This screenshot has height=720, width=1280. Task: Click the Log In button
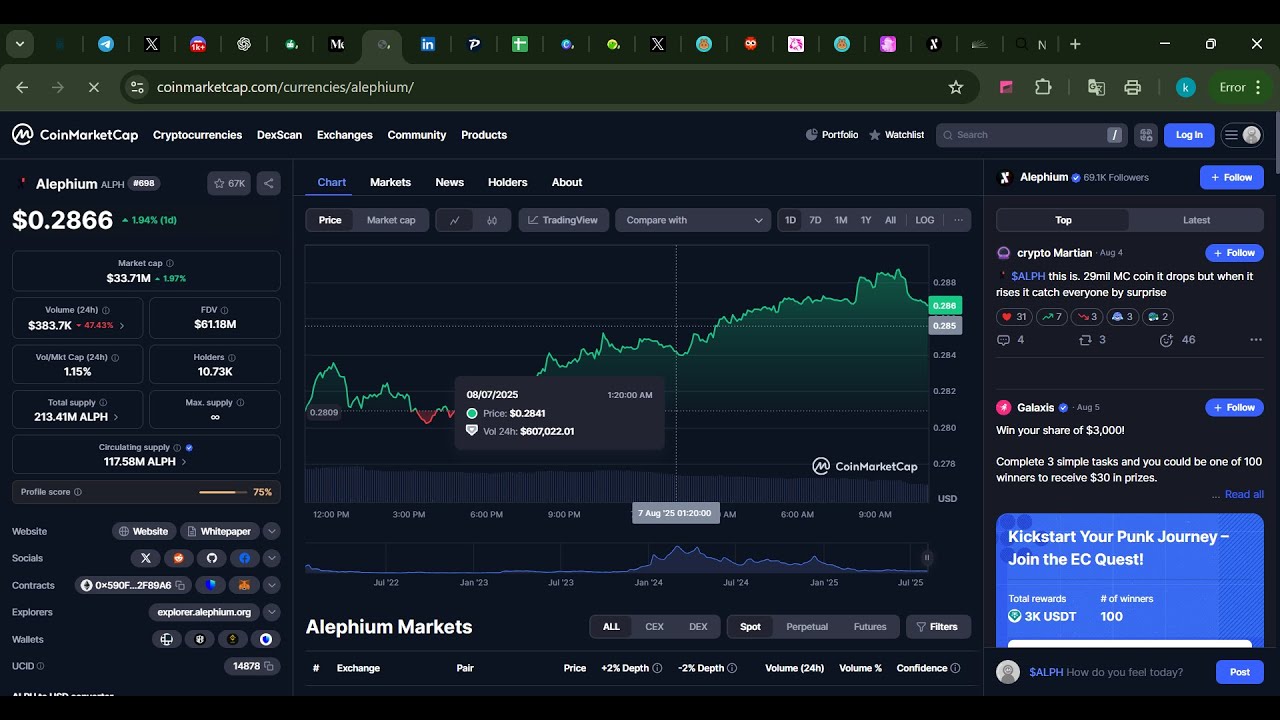(1189, 135)
